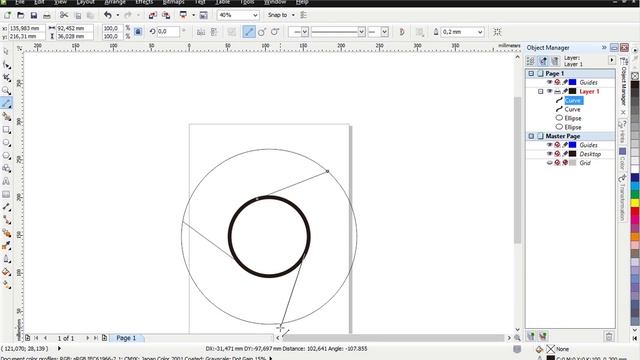This screenshot has width=640, height=360.
Task: Click the New Layer button in Object Manager
Action: click(530, 336)
